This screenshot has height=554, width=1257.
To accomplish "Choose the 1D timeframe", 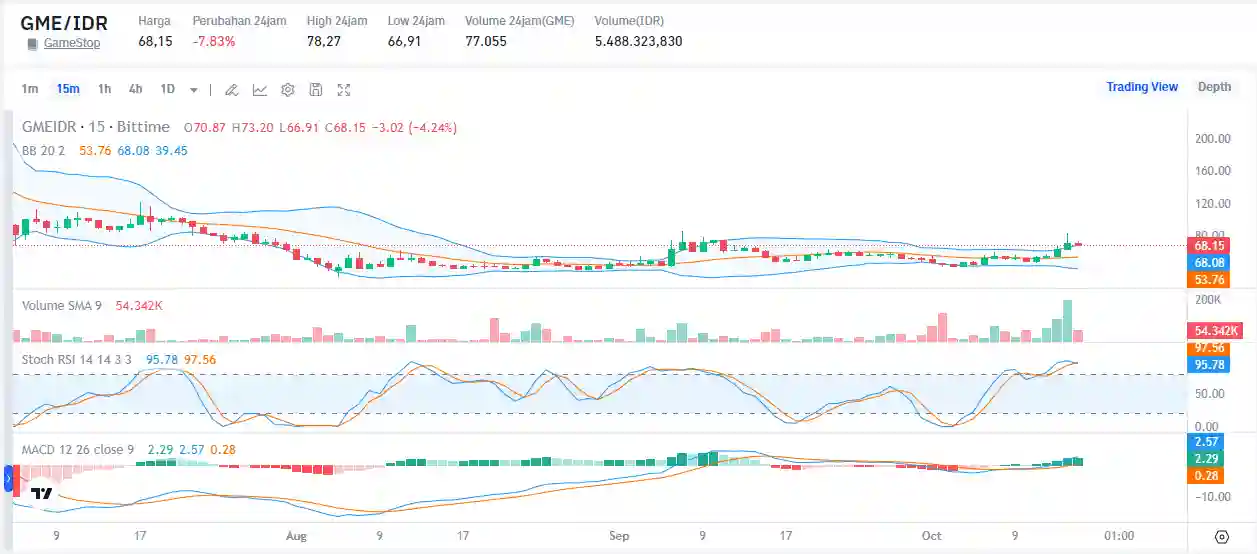I will (167, 89).
